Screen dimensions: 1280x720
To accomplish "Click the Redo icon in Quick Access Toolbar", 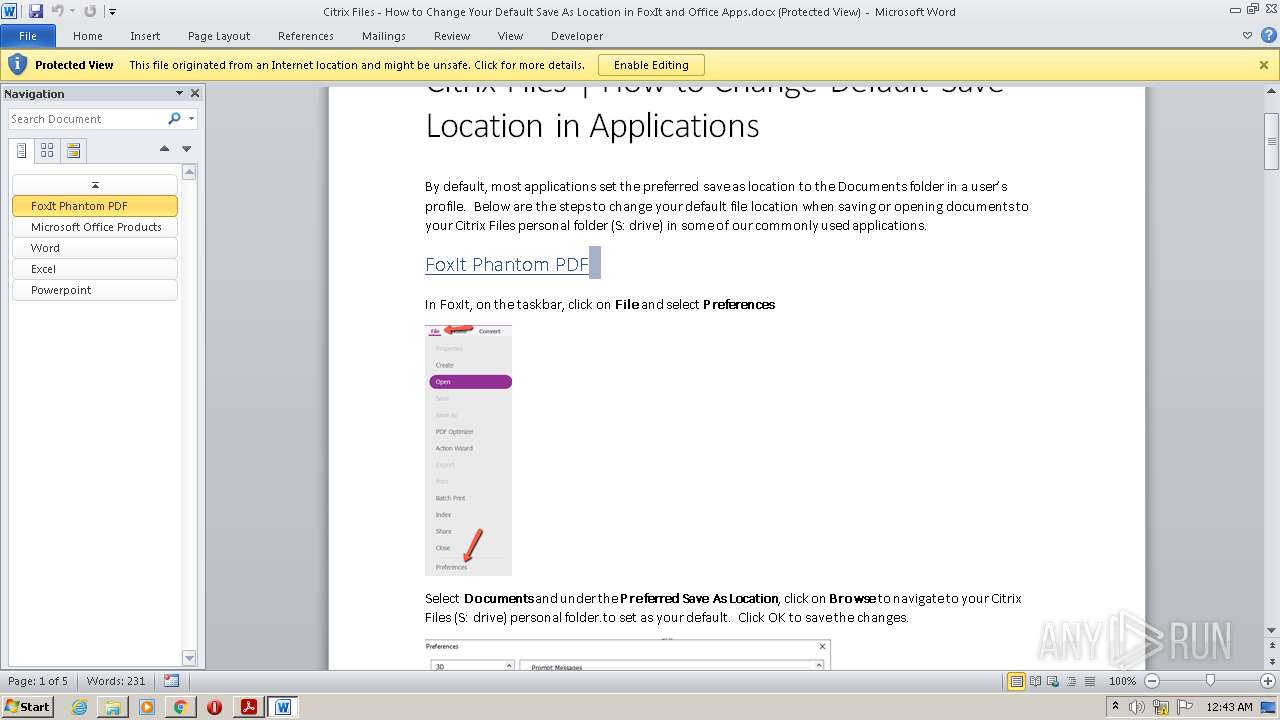I will pyautogui.click(x=90, y=11).
